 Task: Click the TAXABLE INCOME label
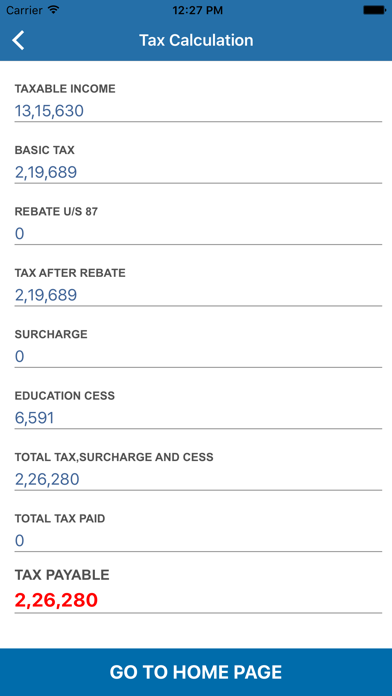65,89
